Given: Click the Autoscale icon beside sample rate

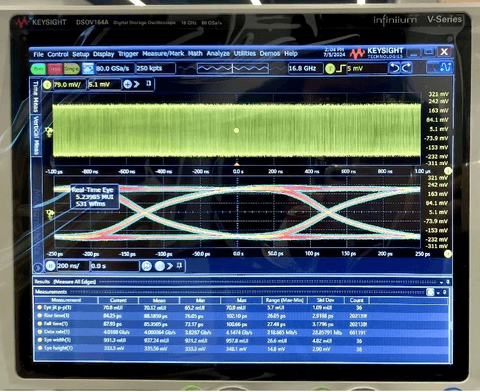Looking at the screenshot, I should (88, 69).
